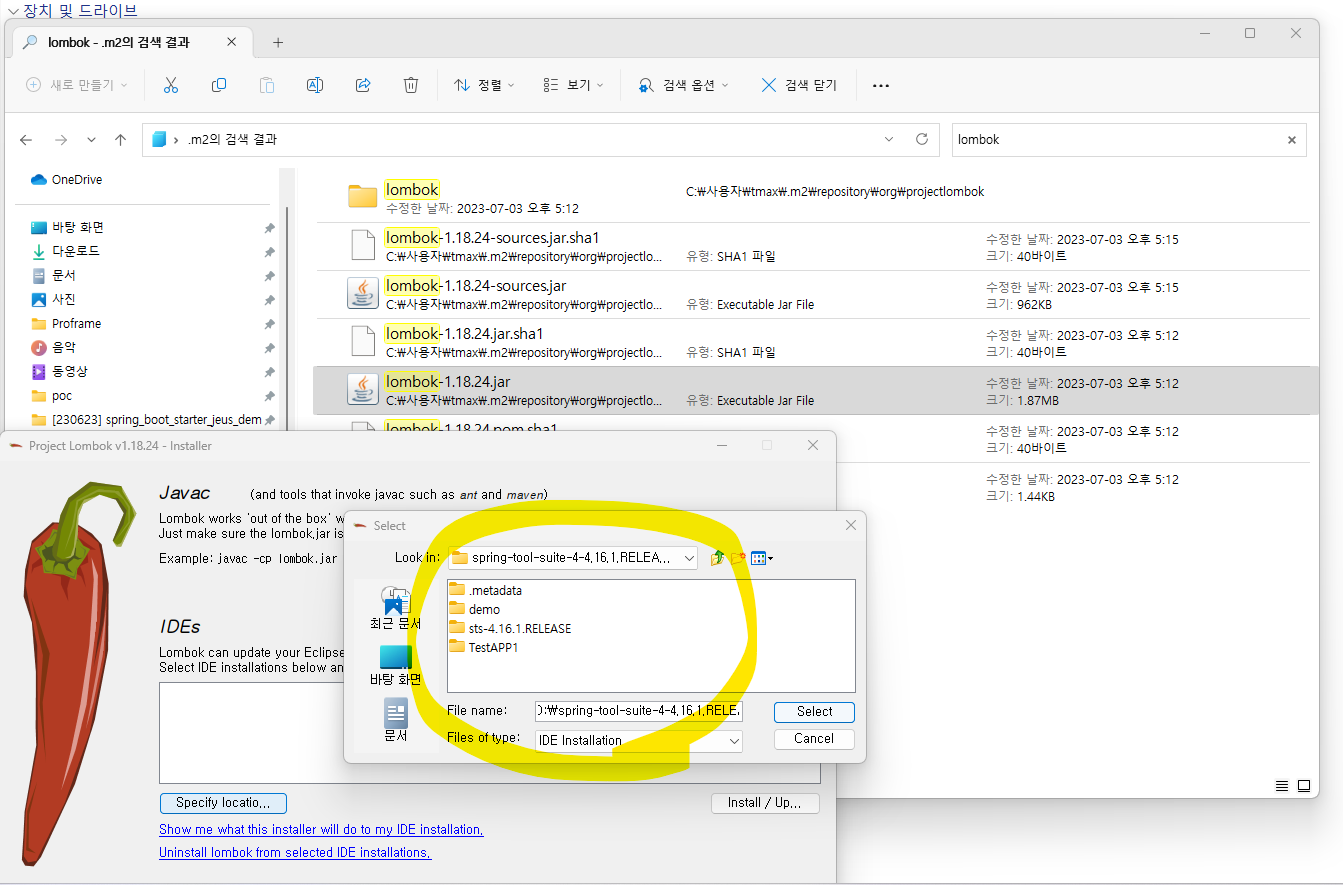Click the File name input field

pyautogui.click(x=639, y=711)
